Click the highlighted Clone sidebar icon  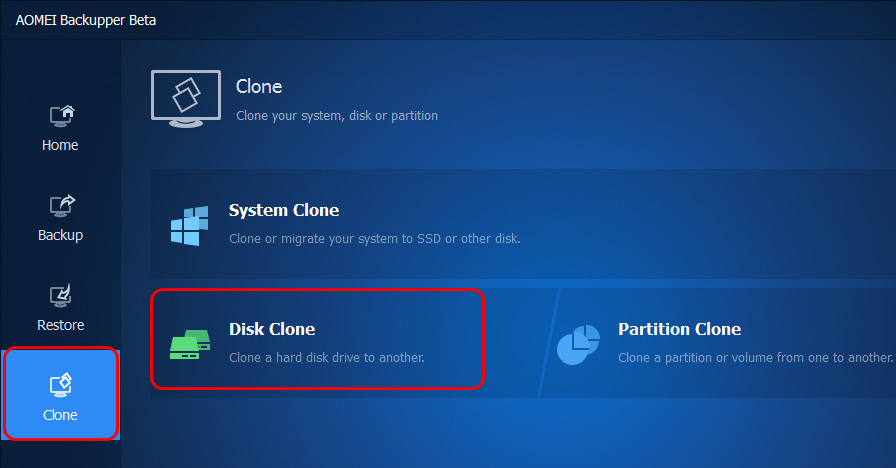point(60,384)
